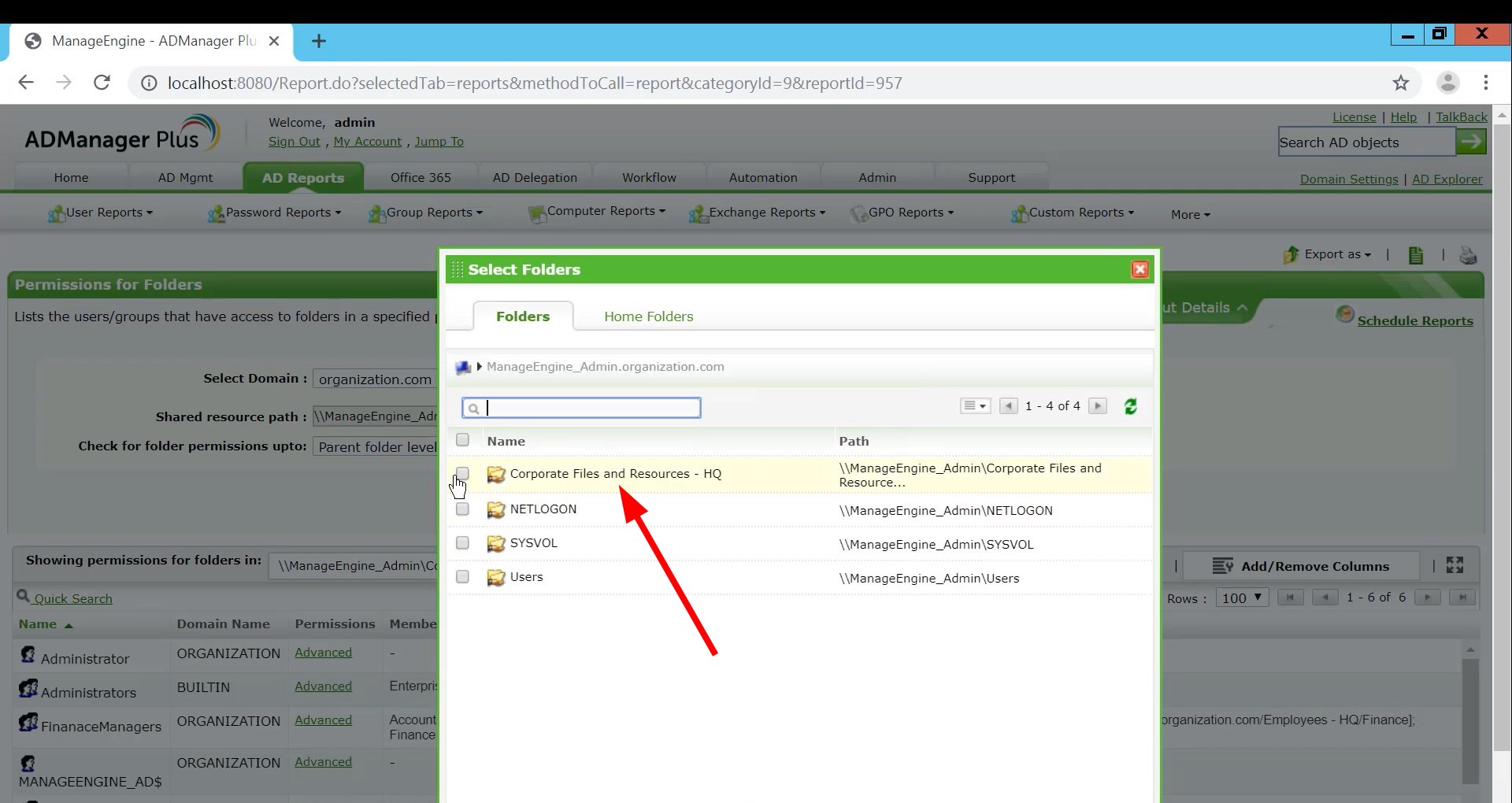Click the NETLOGON folder icon
This screenshot has width=1512, height=803.
[496, 509]
